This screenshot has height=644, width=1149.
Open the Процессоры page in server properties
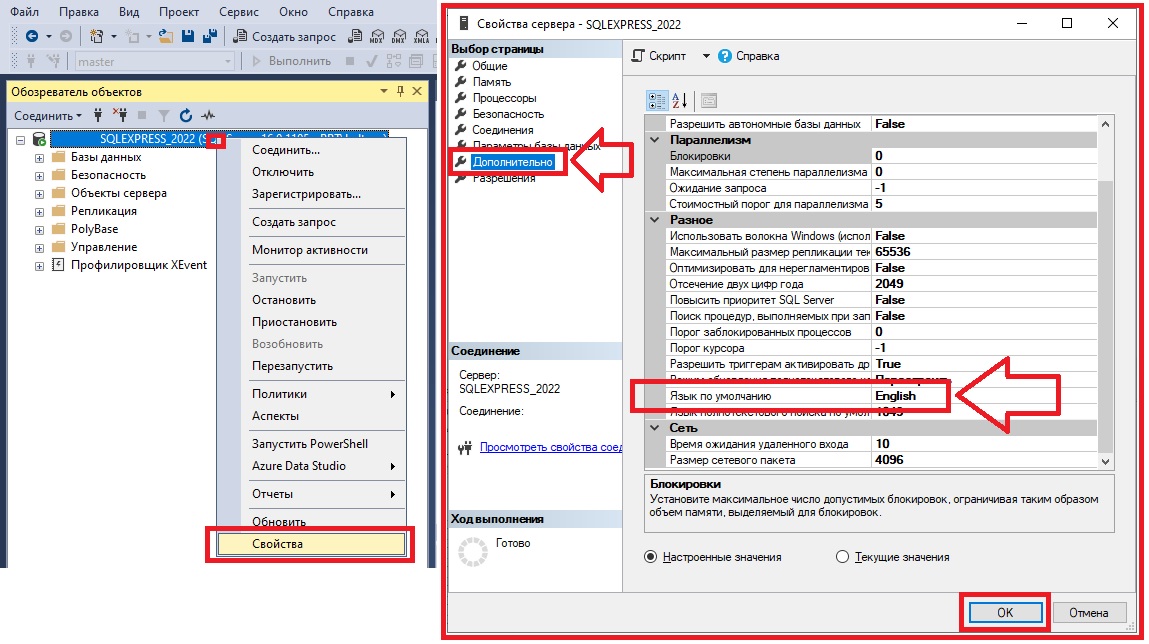point(504,98)
